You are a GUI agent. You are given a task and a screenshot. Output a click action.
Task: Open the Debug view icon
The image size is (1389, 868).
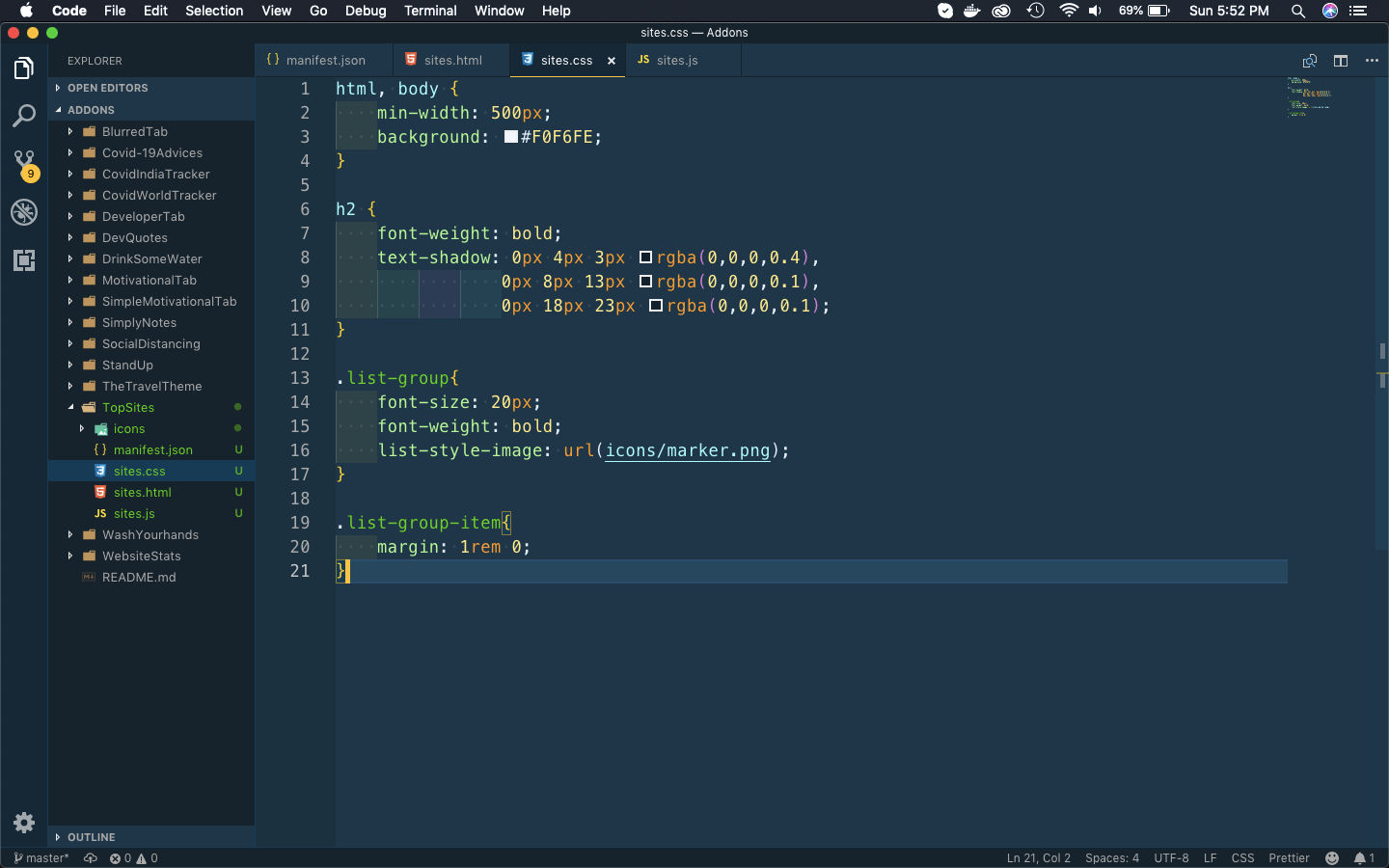(24, 212)
